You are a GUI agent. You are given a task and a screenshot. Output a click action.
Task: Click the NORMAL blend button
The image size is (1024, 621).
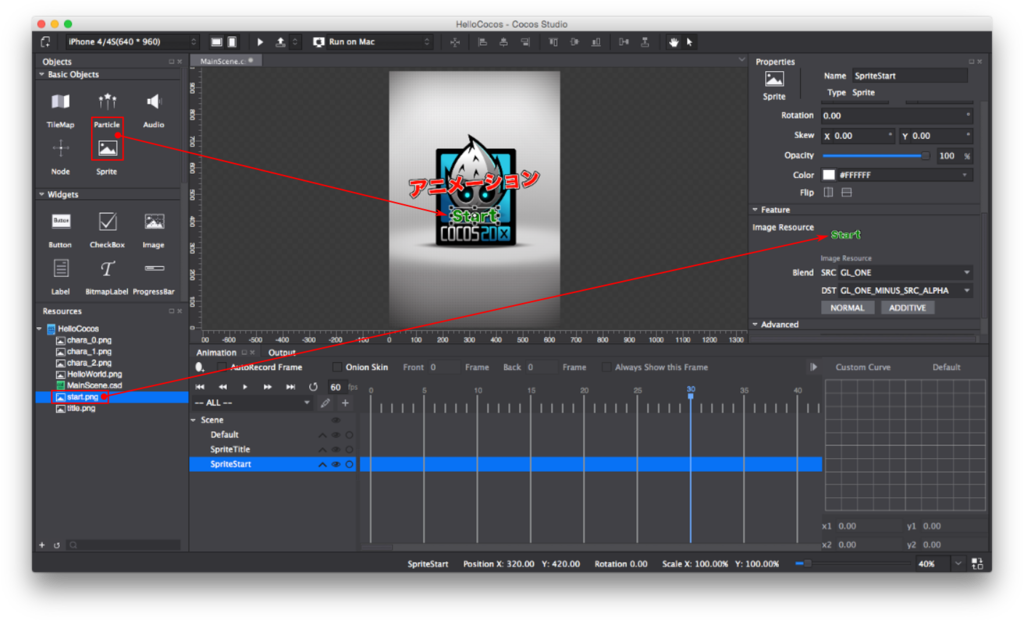[x=848, y=308]
